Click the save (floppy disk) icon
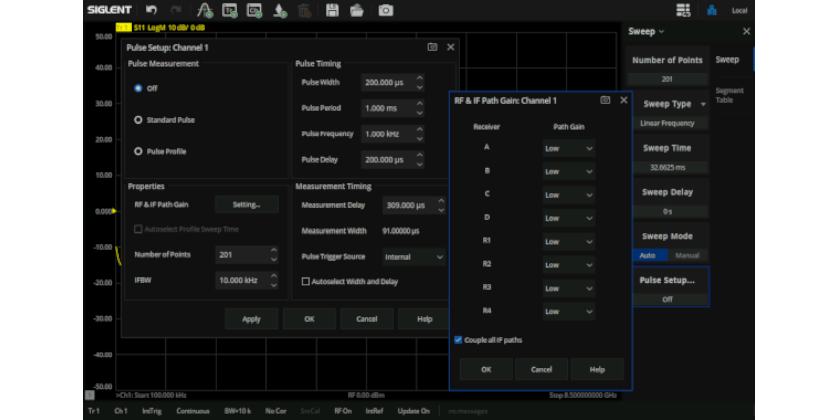 pyautogui.click(x=333, y=10)
